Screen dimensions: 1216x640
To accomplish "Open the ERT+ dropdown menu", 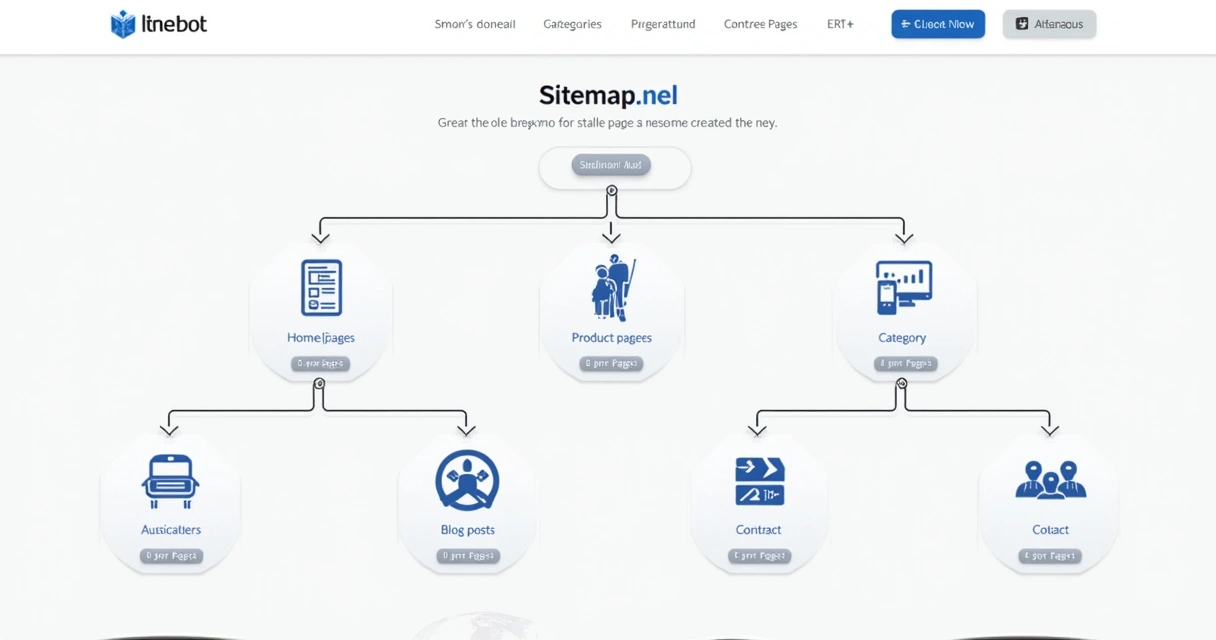I will click(839, 24).
